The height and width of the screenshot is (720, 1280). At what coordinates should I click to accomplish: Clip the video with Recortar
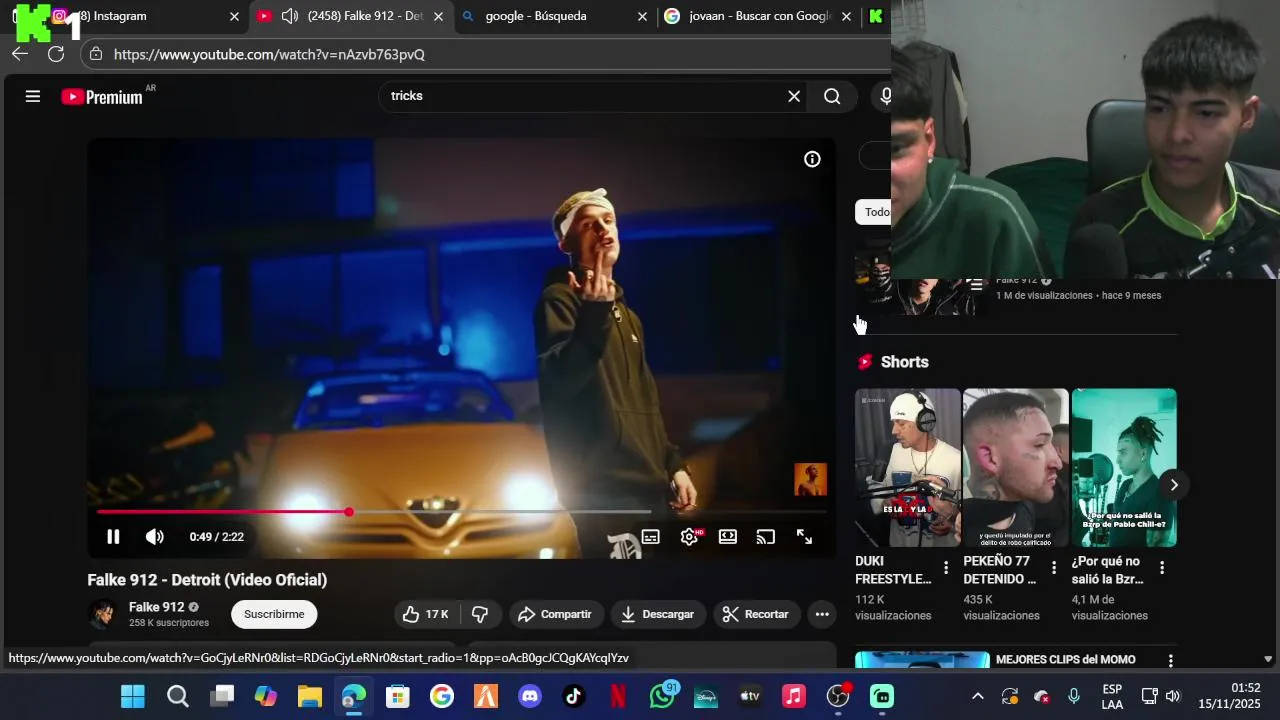click(x=756, y=614)
